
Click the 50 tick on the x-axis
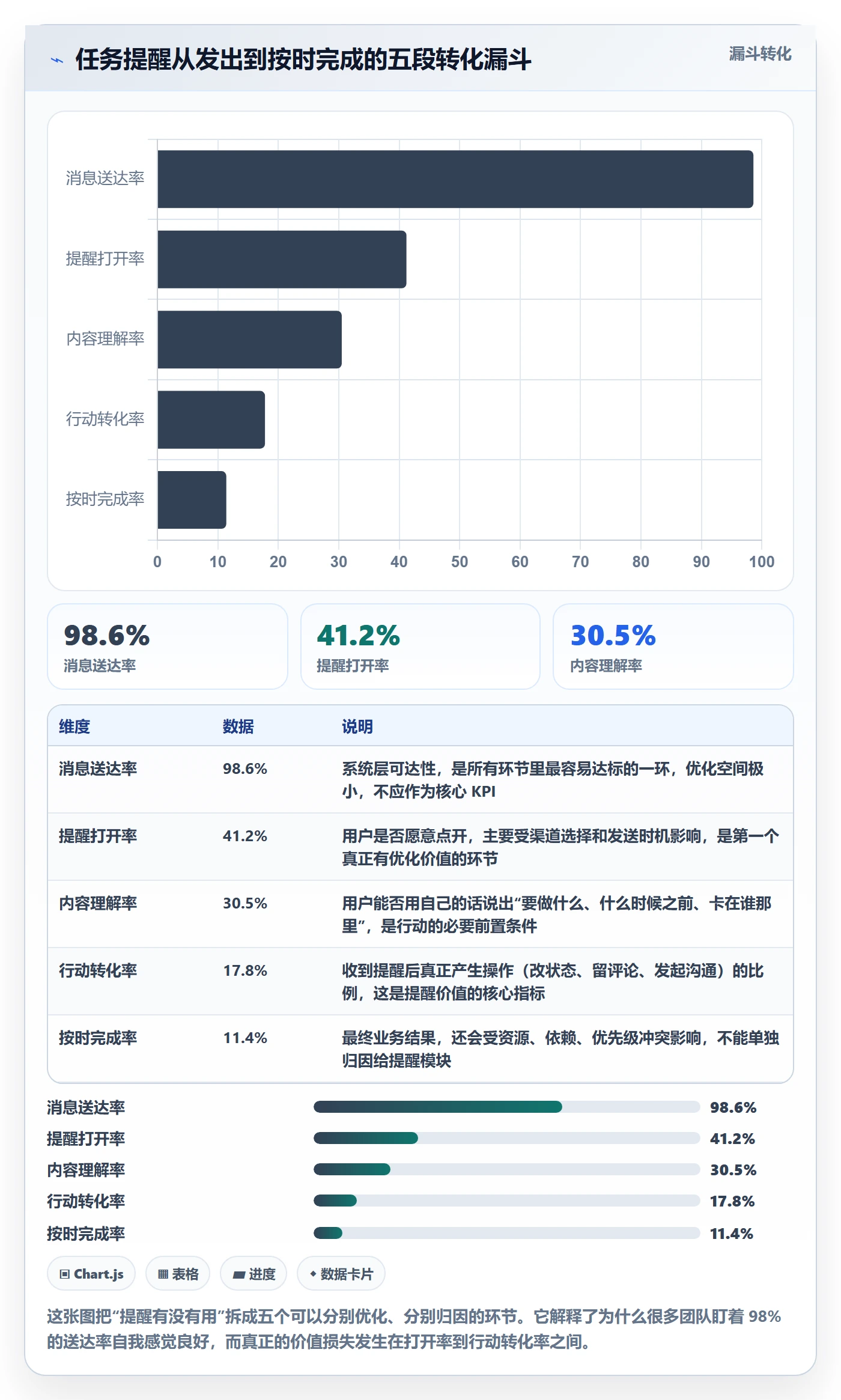[x=460, y=562]
